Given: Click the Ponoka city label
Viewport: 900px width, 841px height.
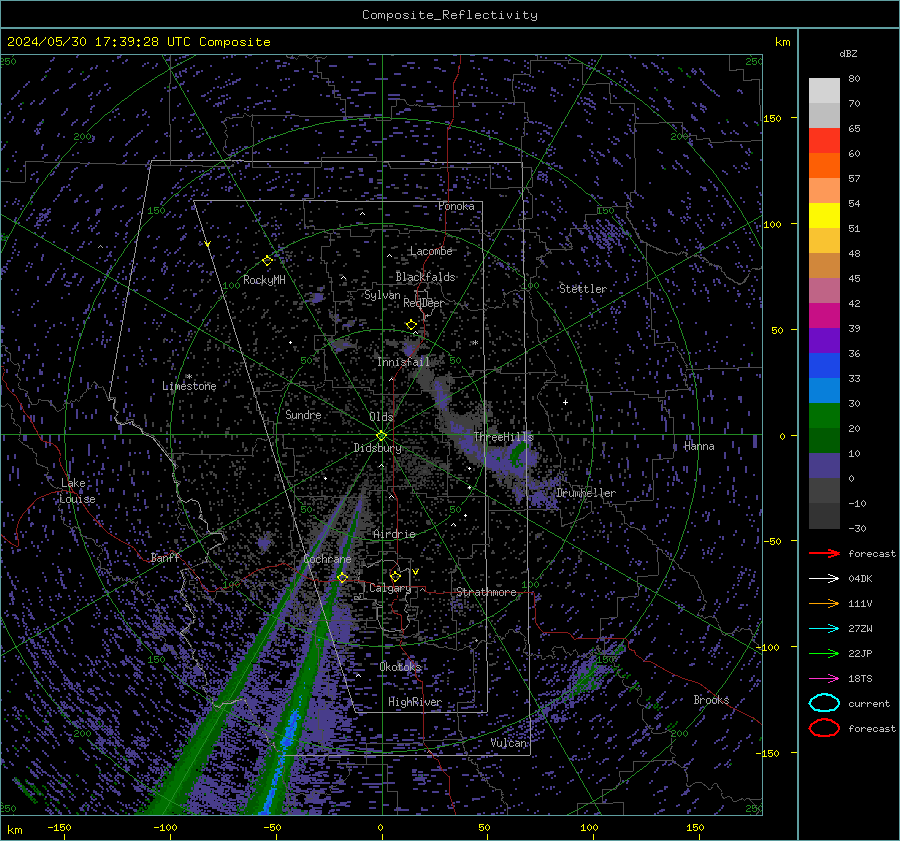Looking at the screenshot, I should (x=456, y=206).
